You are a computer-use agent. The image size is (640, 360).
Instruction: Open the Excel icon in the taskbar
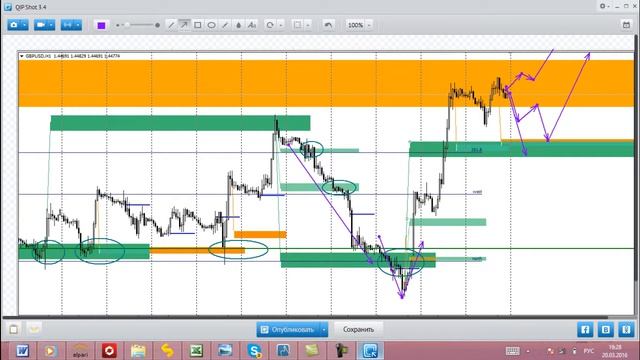click(x=196, y=351)
